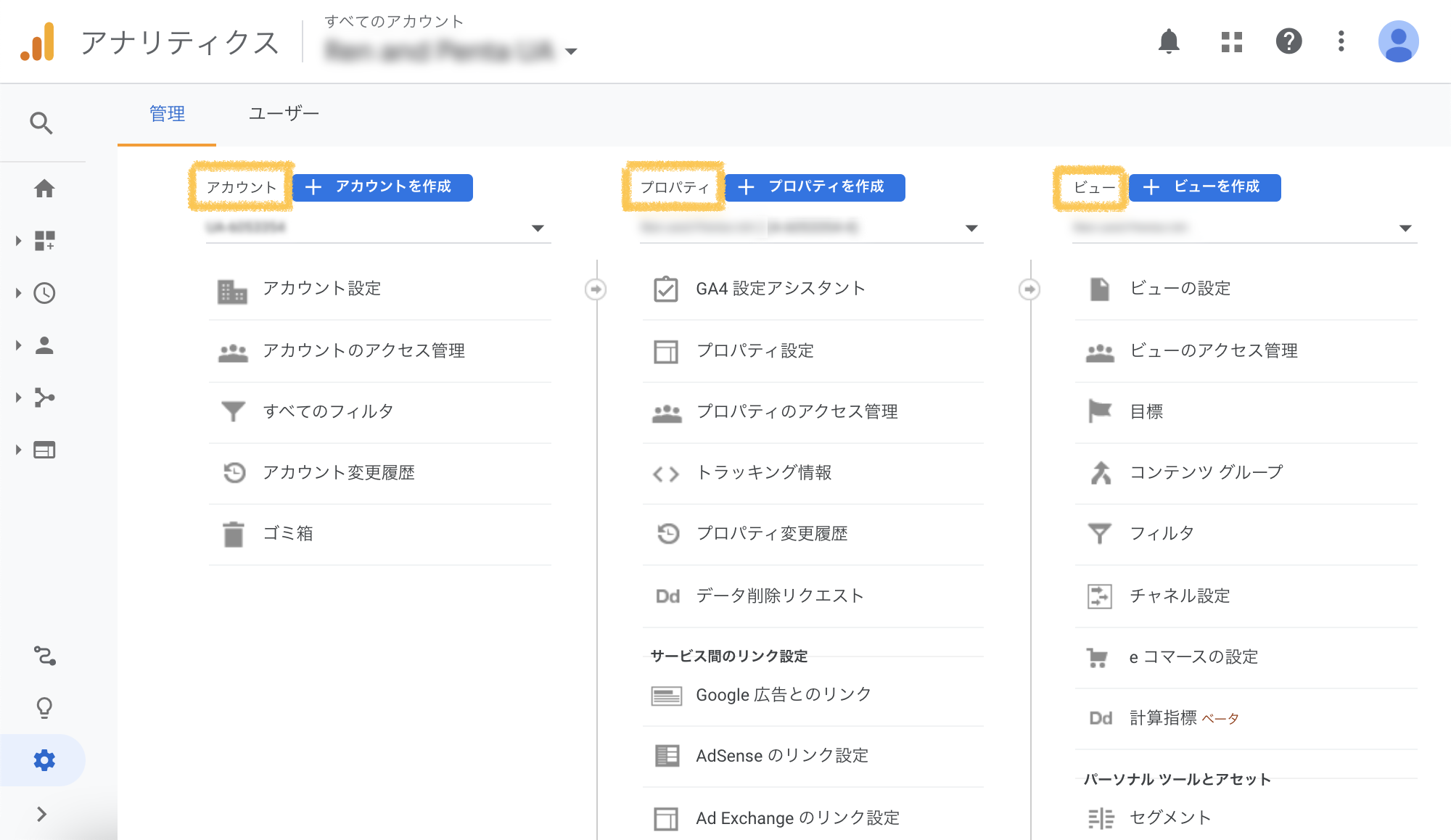This screenshot has width=1451, height=840.
Task: Switch to the ユーザー tab
Action: [284, 115]
